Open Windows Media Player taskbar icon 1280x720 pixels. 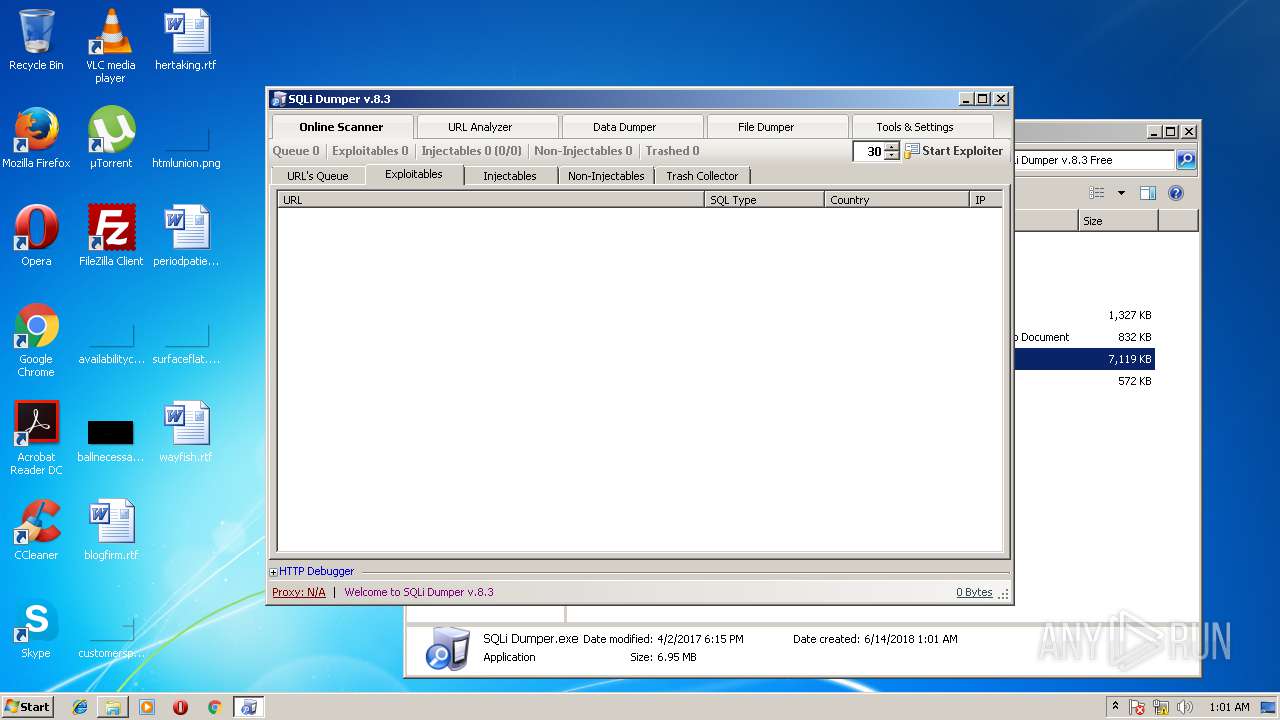pyautogui.click(x=147, y=707)
